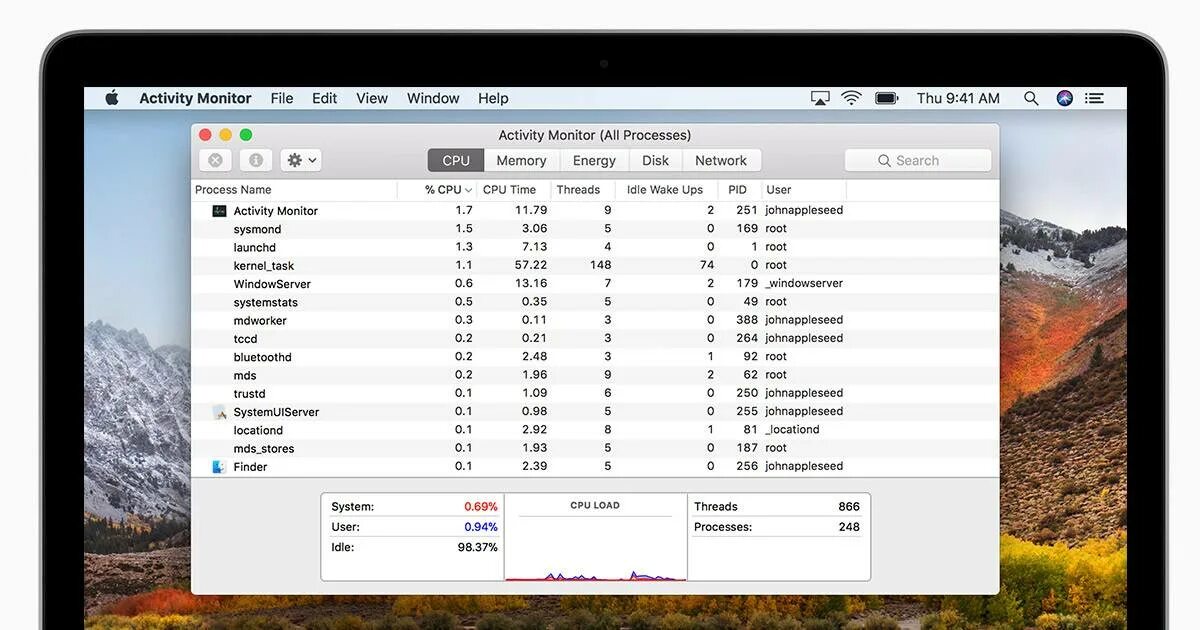The width and height of the screenshot is (1200, 630).
Task: Switch to the Memory tab
Action: pos(521,160)
